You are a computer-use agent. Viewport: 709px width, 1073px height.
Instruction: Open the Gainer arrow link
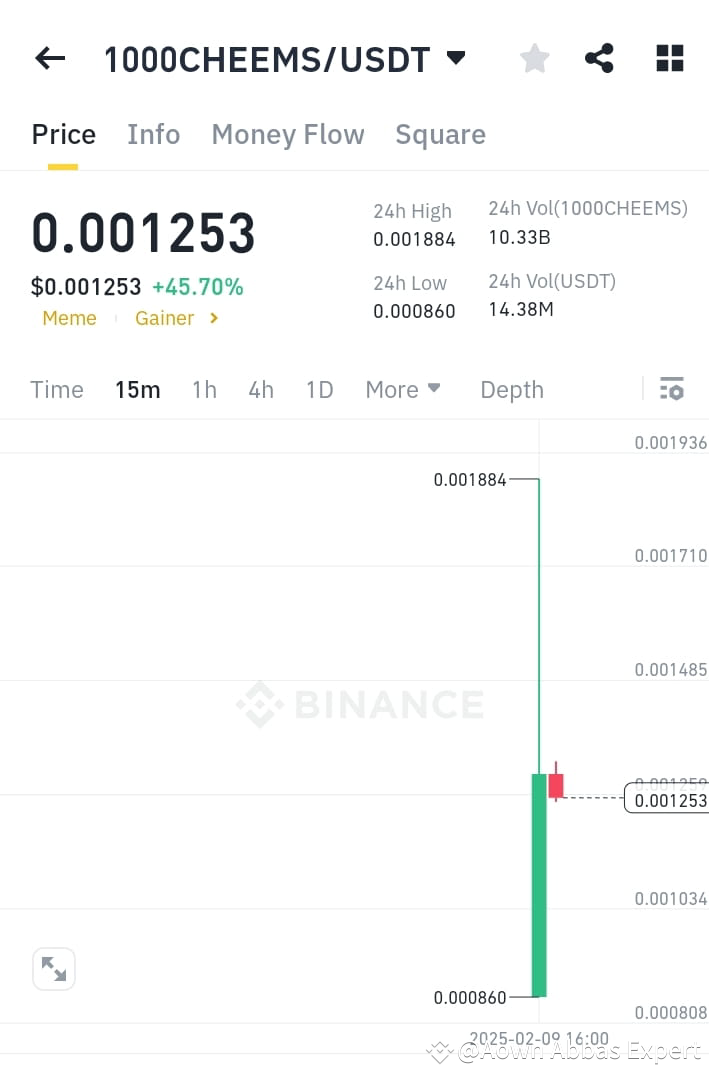coord(213,318)
